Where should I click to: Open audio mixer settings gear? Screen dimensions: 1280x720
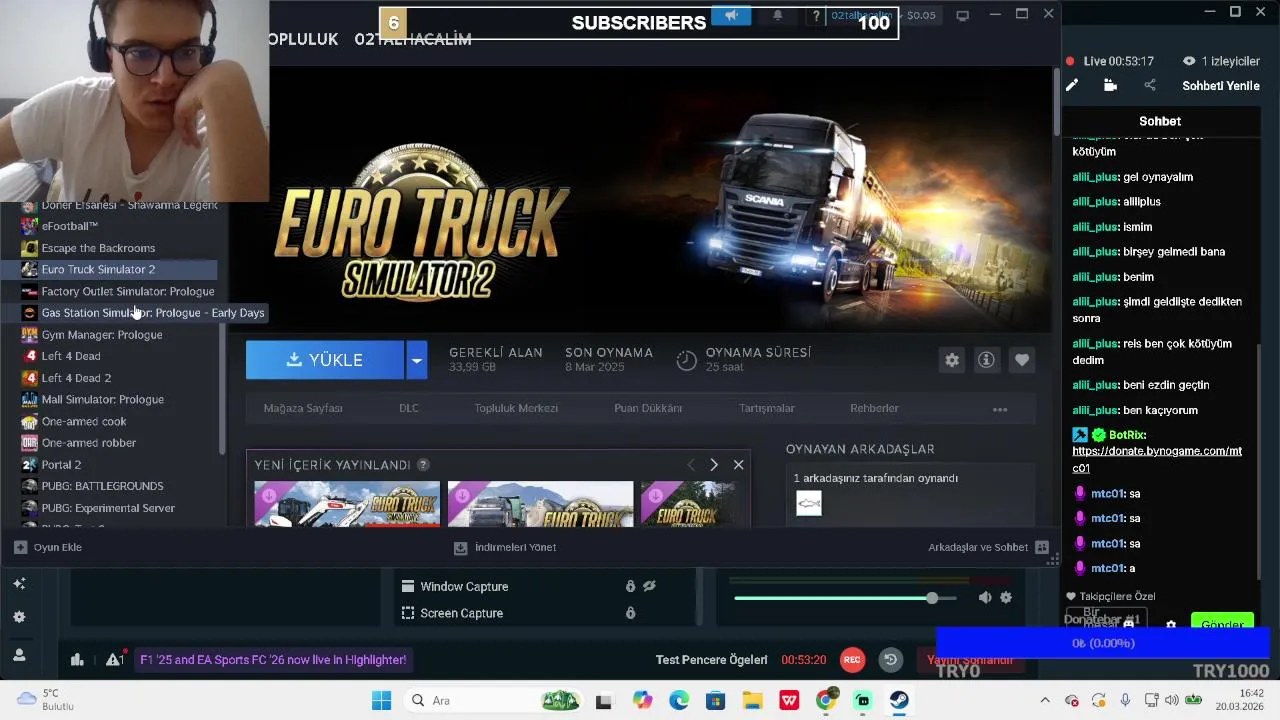(x=1006, y=597)
